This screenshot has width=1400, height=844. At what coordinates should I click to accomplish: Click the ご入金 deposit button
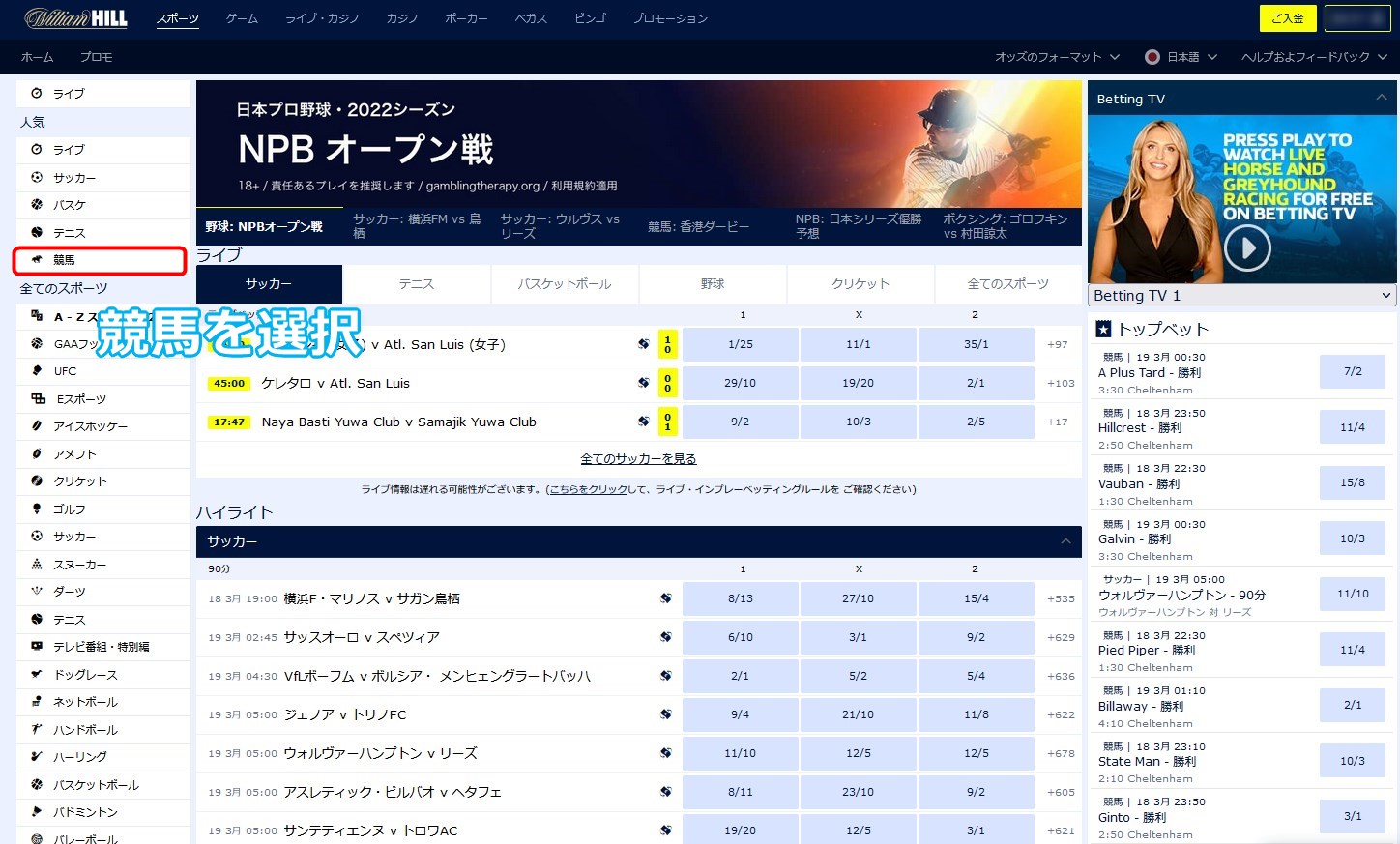point(1288,18)
